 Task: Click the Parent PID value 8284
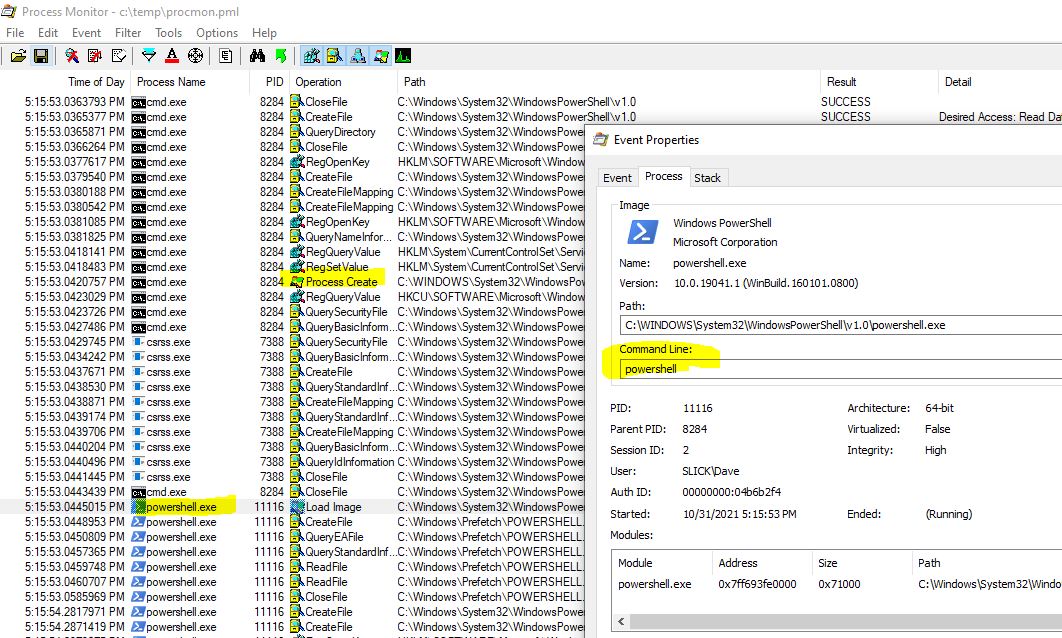694,429
